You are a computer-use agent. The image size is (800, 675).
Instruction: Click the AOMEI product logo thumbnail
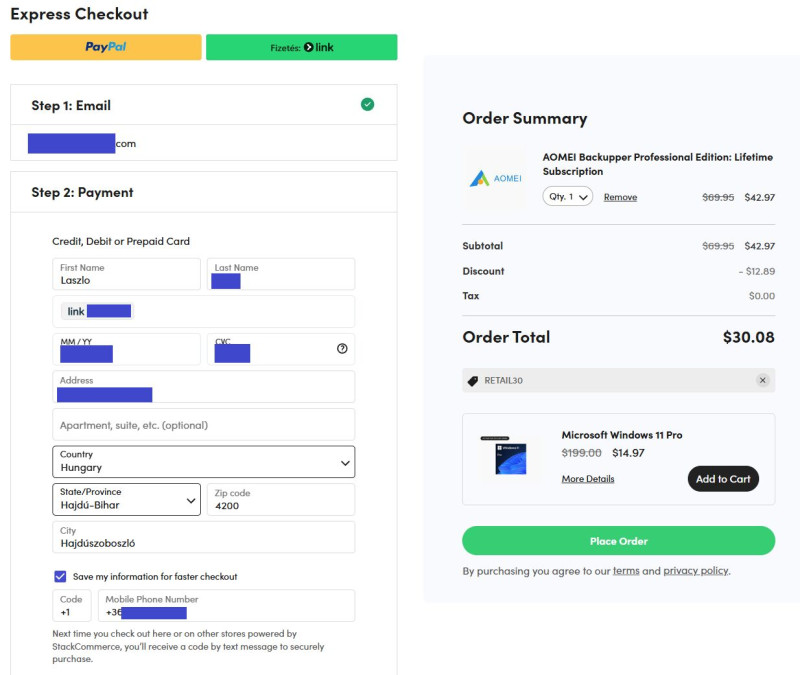coord(495,179)
